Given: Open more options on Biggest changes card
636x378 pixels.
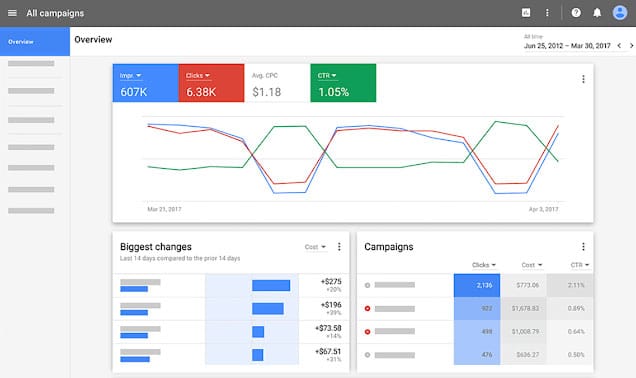Looking at the screenshot, I should 339,247.
